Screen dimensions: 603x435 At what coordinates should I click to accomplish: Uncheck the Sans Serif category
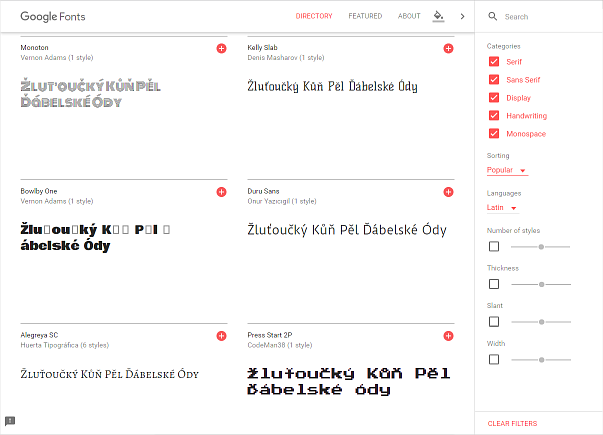[x=494, y=80]
